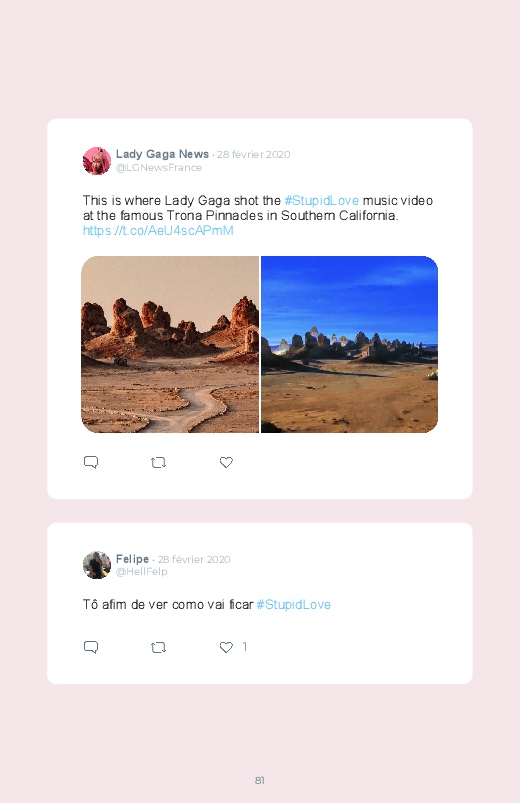
Task: Open the orange desert pinnacles photo
Action: 170,345
